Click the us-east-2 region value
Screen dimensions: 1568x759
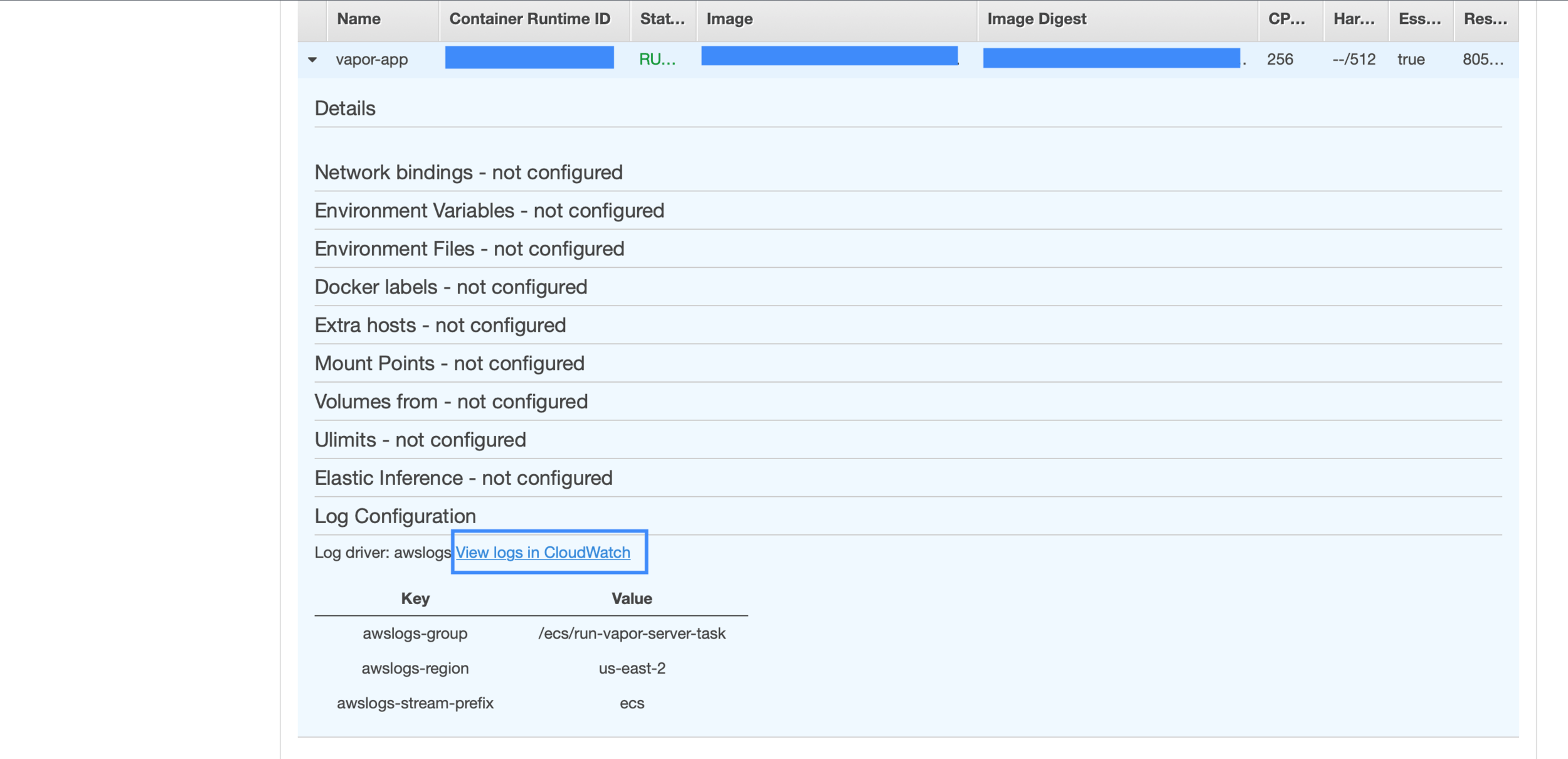632,668
